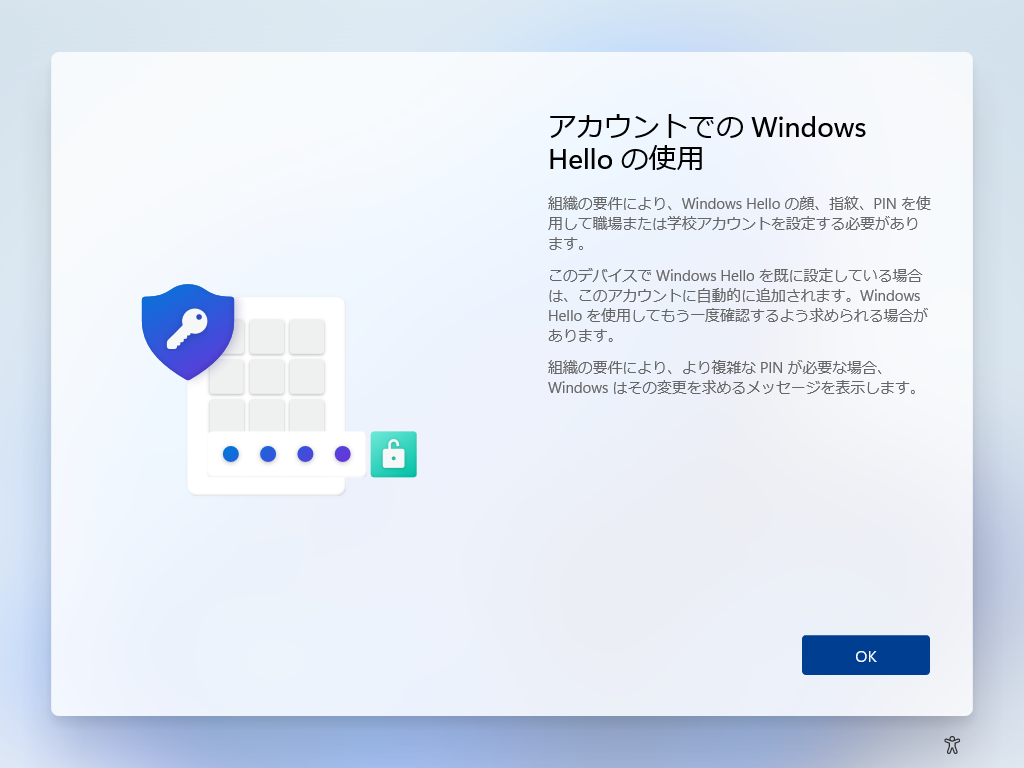Click the OK button
The width and height of the screenshot is (1024, 768).
click(x=865, y=655)
